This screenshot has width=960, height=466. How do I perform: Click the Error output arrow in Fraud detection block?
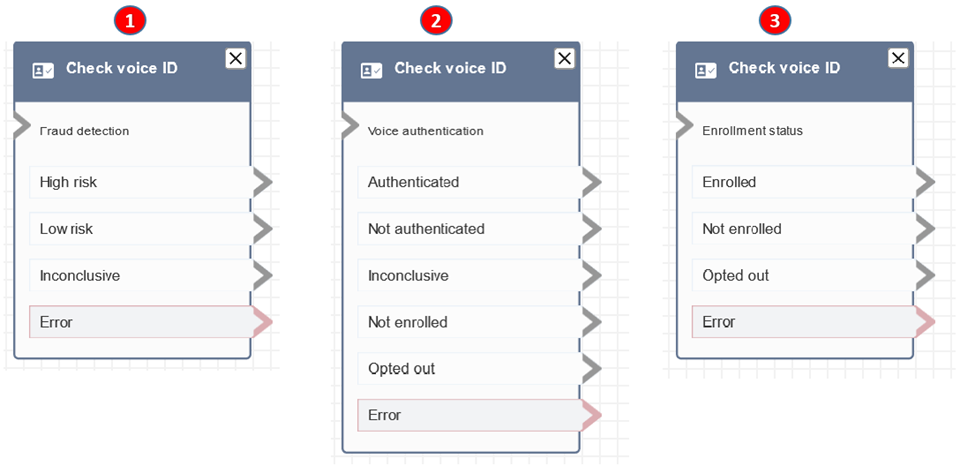click(x=263, y=322)
